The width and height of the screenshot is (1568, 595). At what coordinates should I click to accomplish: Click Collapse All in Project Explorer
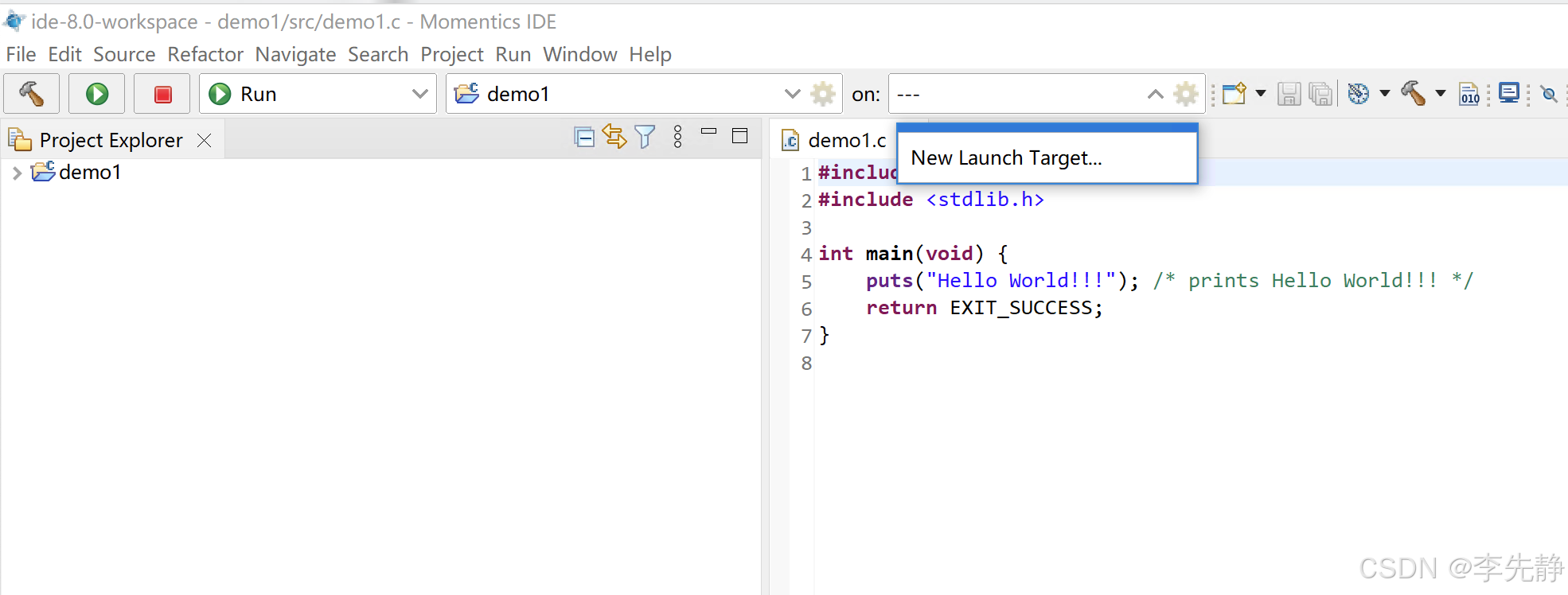tap(584, 138)
